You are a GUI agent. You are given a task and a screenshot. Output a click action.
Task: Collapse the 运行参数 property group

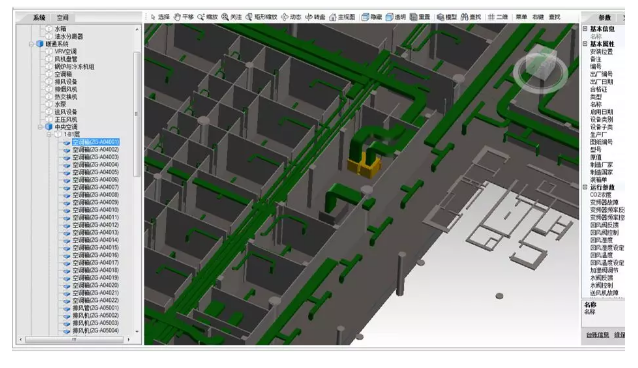pos(585,187)
